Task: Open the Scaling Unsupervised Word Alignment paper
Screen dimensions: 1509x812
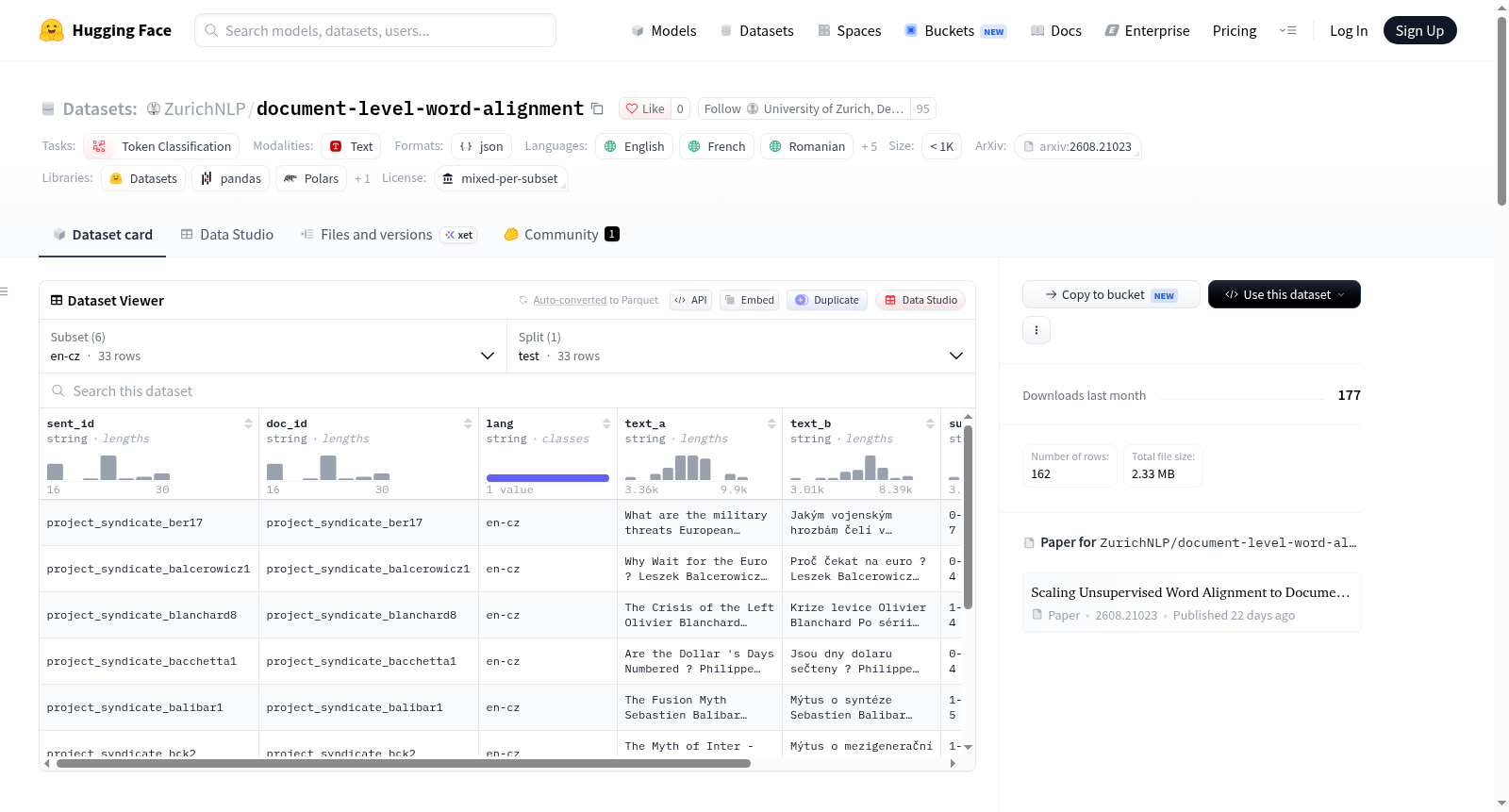Action: [x=1191, y=602]
